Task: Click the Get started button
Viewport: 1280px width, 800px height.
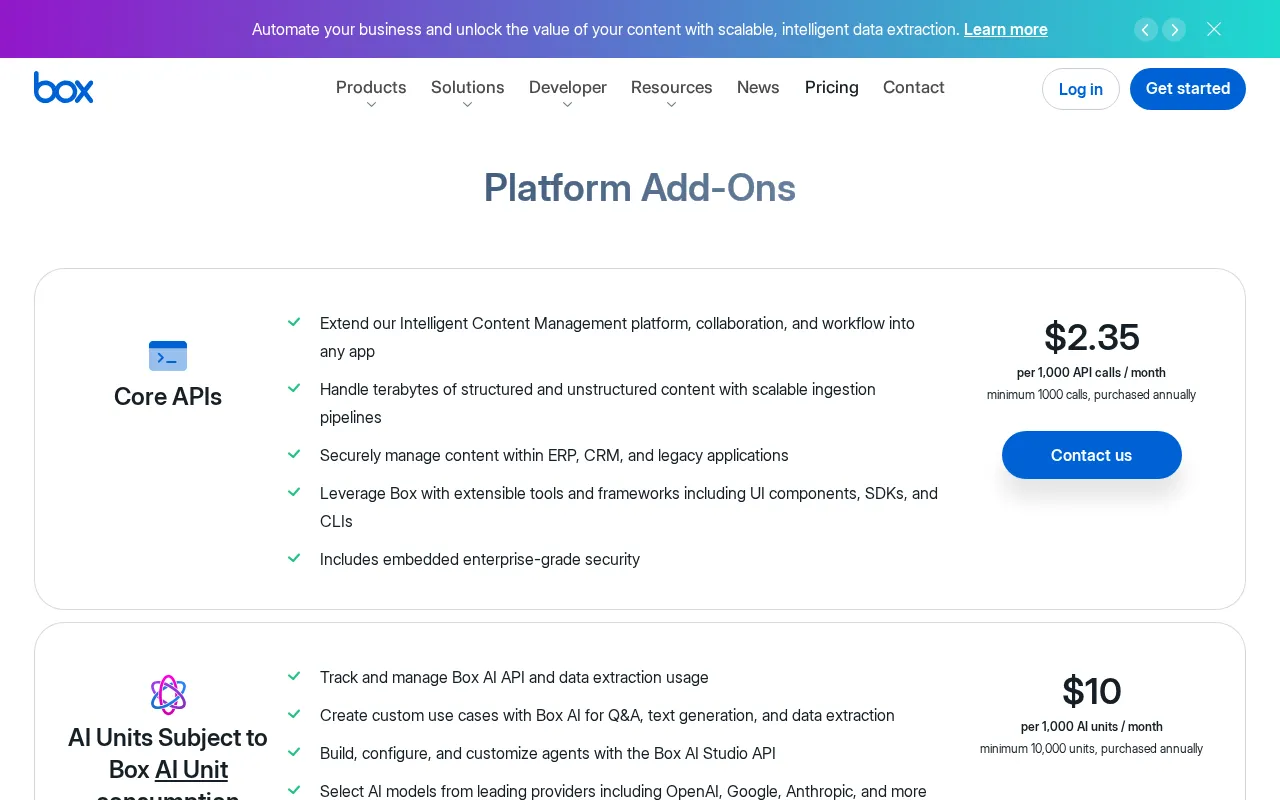Action: 1188,89
